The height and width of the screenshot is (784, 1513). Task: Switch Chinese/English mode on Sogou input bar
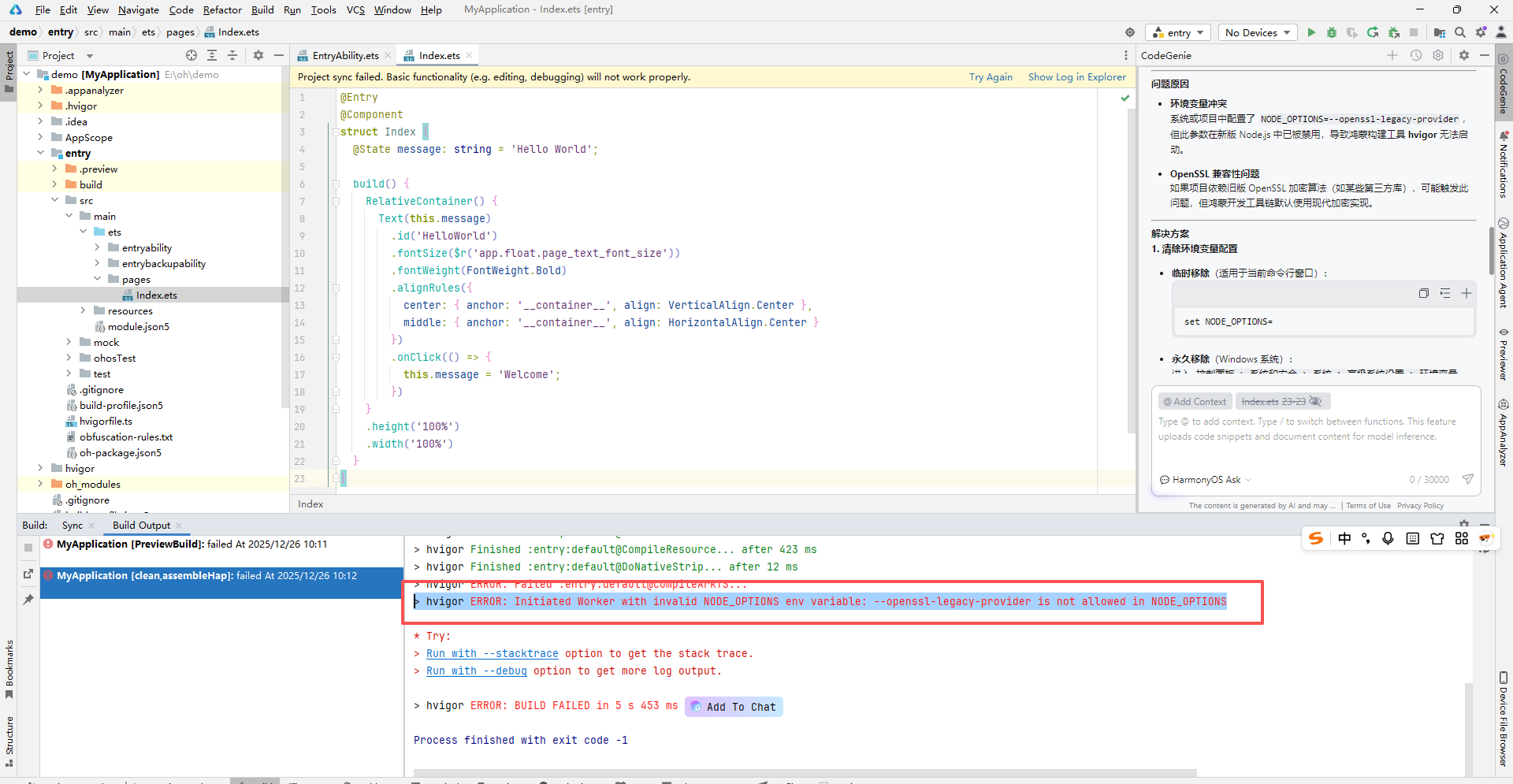point(1345,539)
